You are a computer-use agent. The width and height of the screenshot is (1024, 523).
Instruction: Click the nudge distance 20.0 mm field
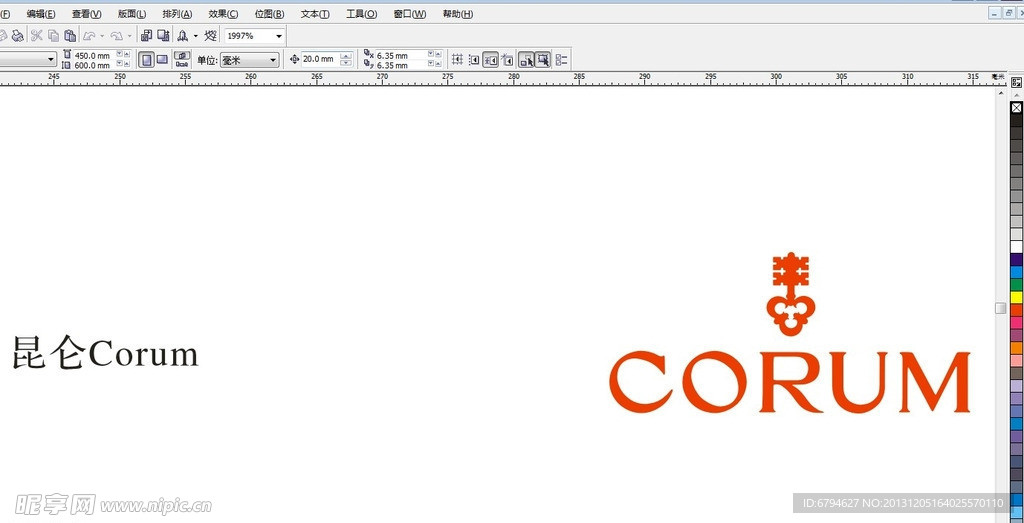tap(319, 59)
